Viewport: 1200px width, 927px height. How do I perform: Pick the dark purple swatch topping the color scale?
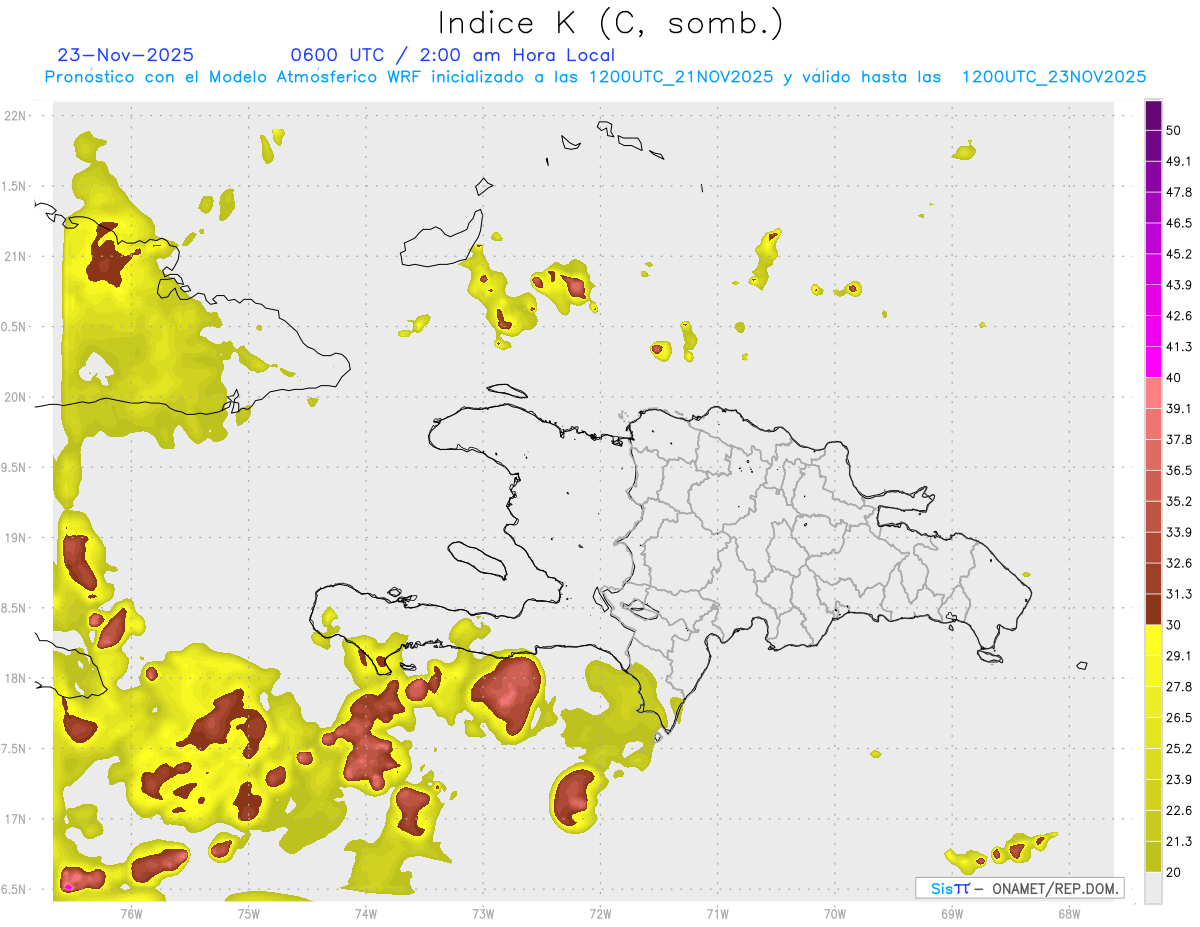click(x=1153, y=115)
